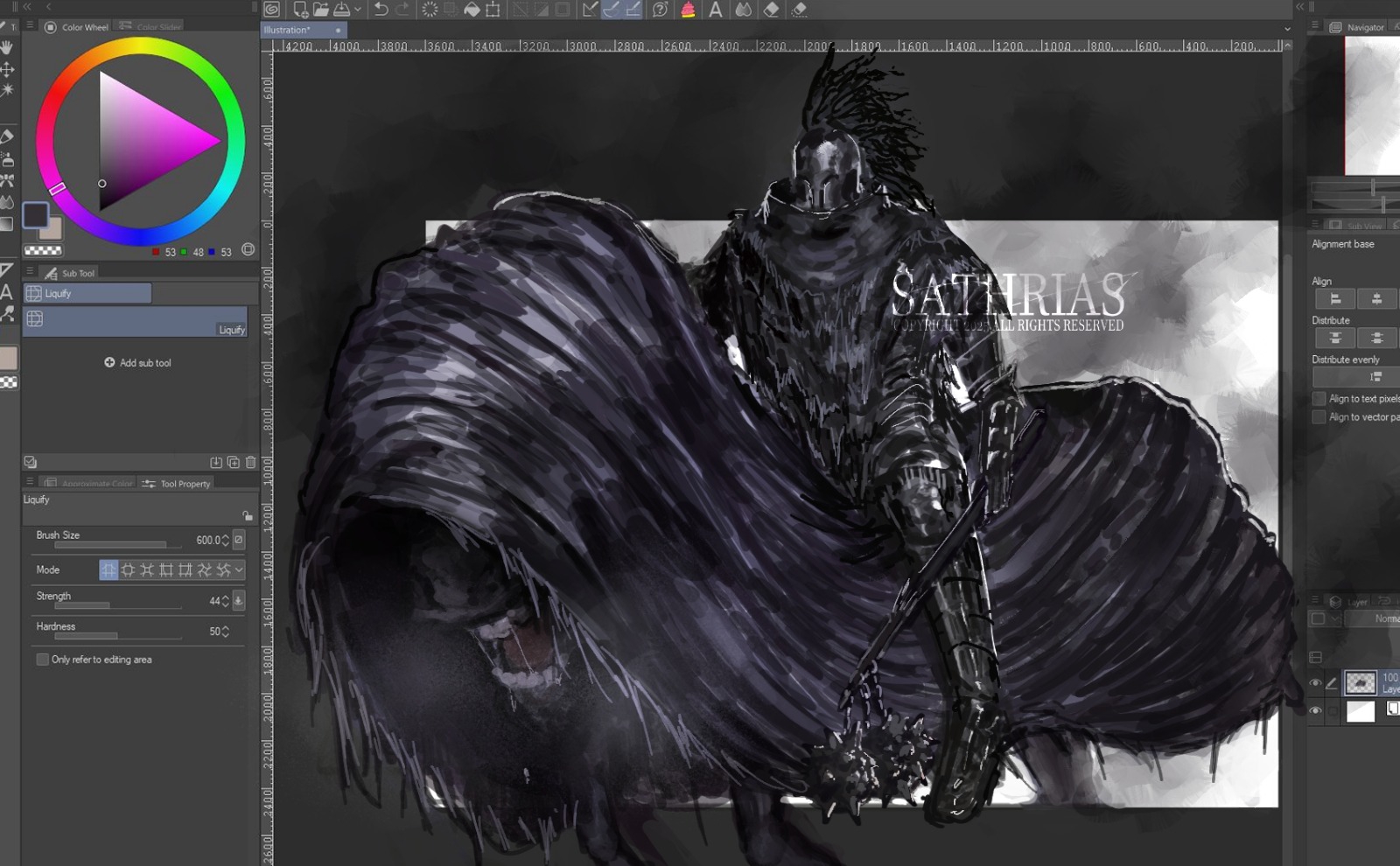
Task: Click the Text 'A' icon in command bar
Action: (x=715, y=10)
